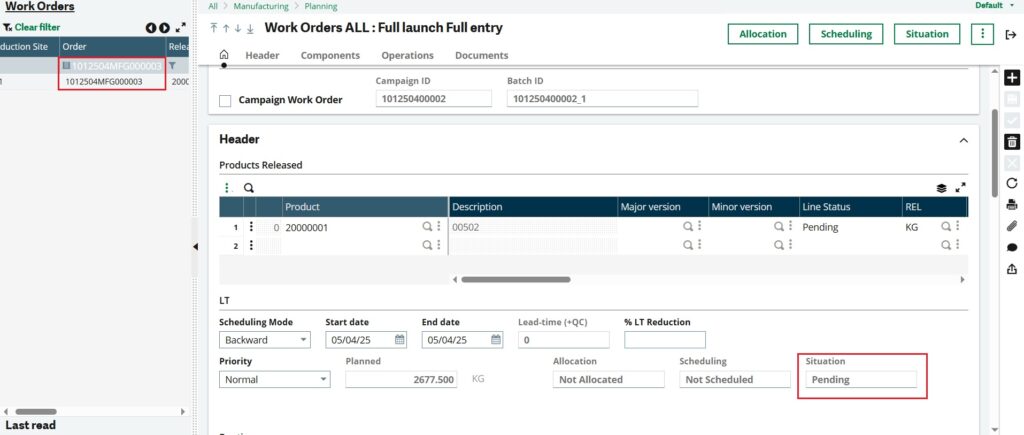
Task: Open the Start date calendar picker
Action: point(400,340)
